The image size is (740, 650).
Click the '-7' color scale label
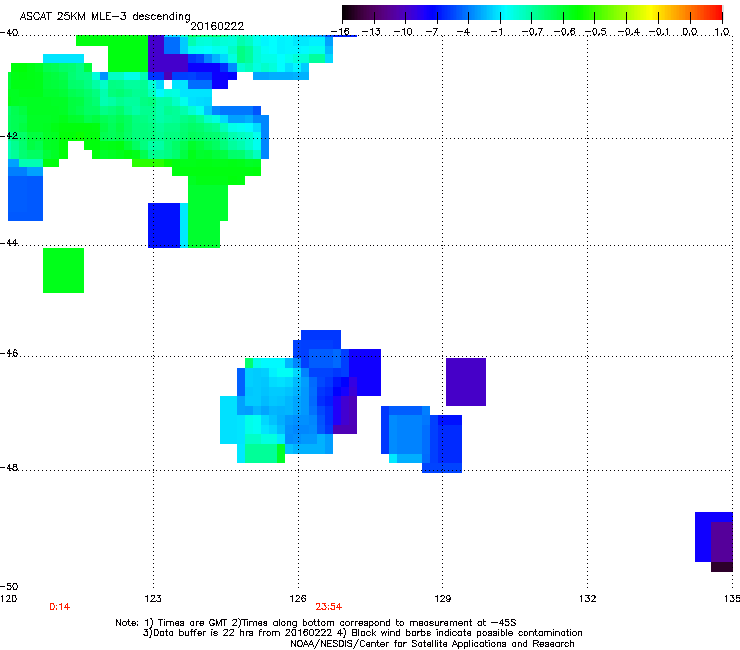click(x=434, y=32)
